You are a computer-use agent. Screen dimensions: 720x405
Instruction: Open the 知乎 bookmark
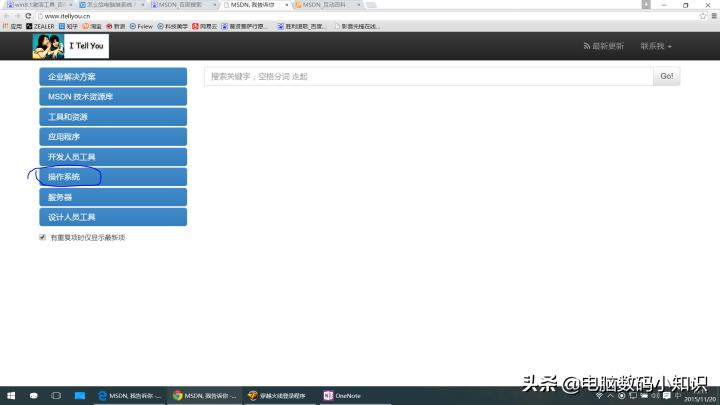click(68, 26)
